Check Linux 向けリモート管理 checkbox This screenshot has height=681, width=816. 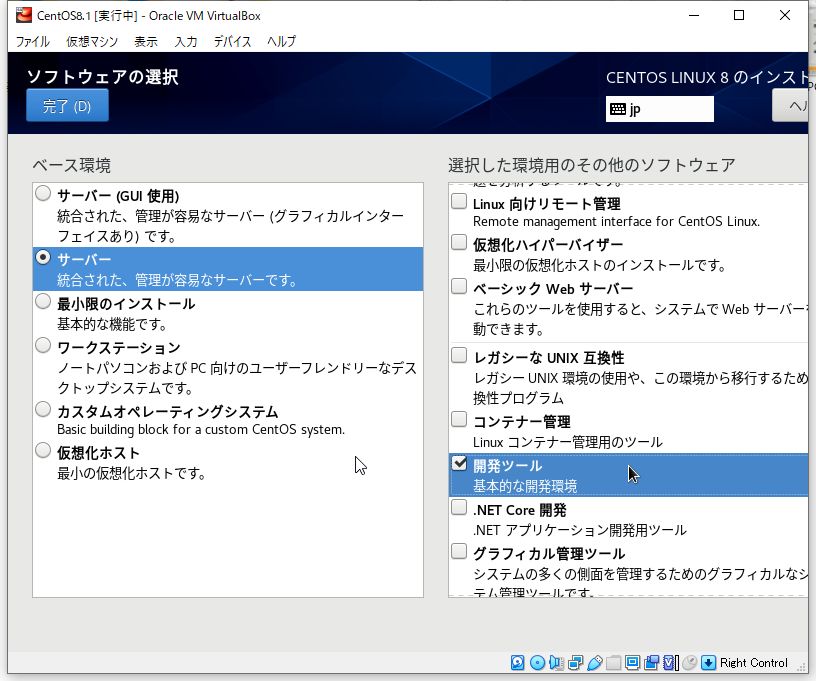(x=459, y=201)
